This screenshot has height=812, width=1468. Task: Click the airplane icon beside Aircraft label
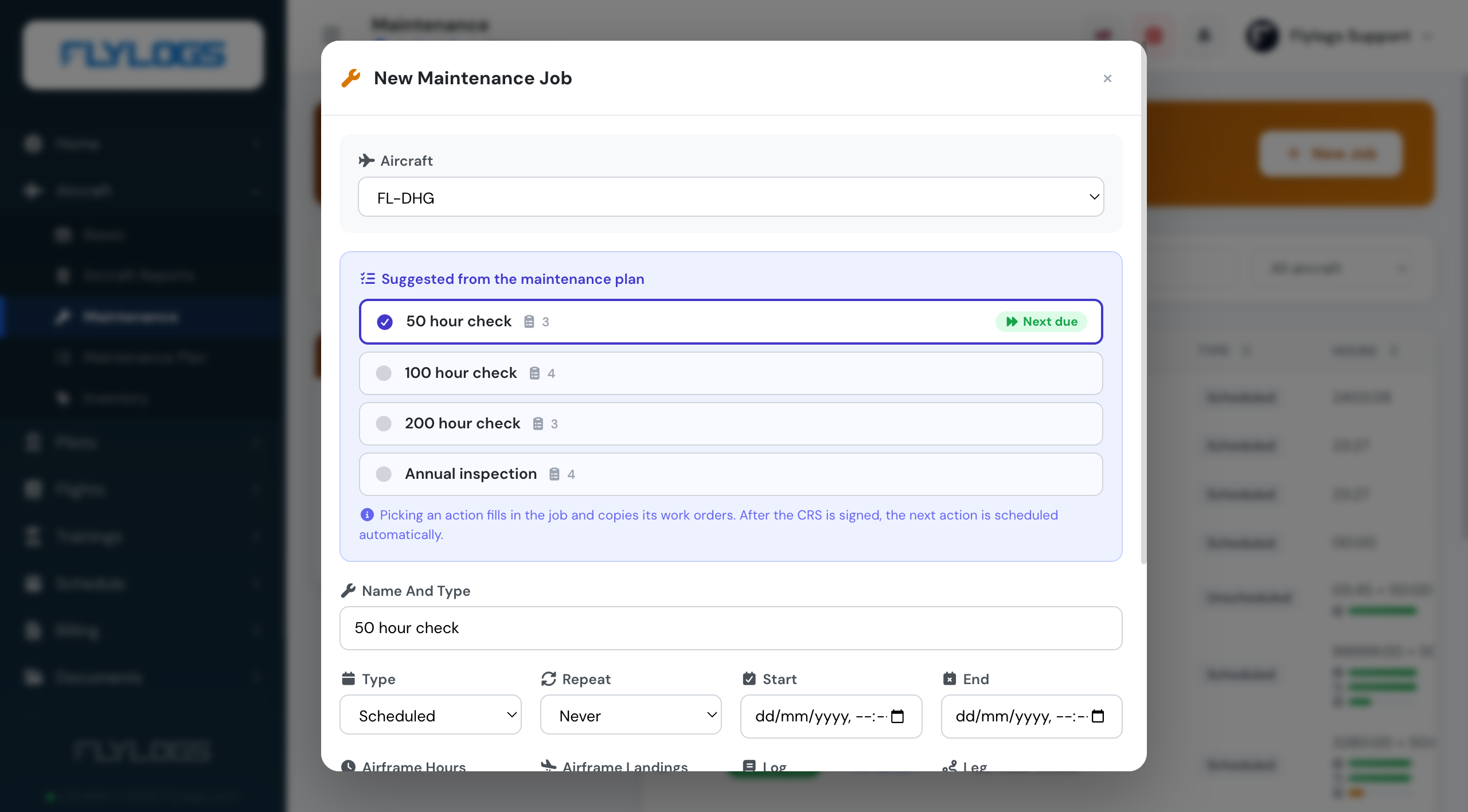tap(366, 161)
